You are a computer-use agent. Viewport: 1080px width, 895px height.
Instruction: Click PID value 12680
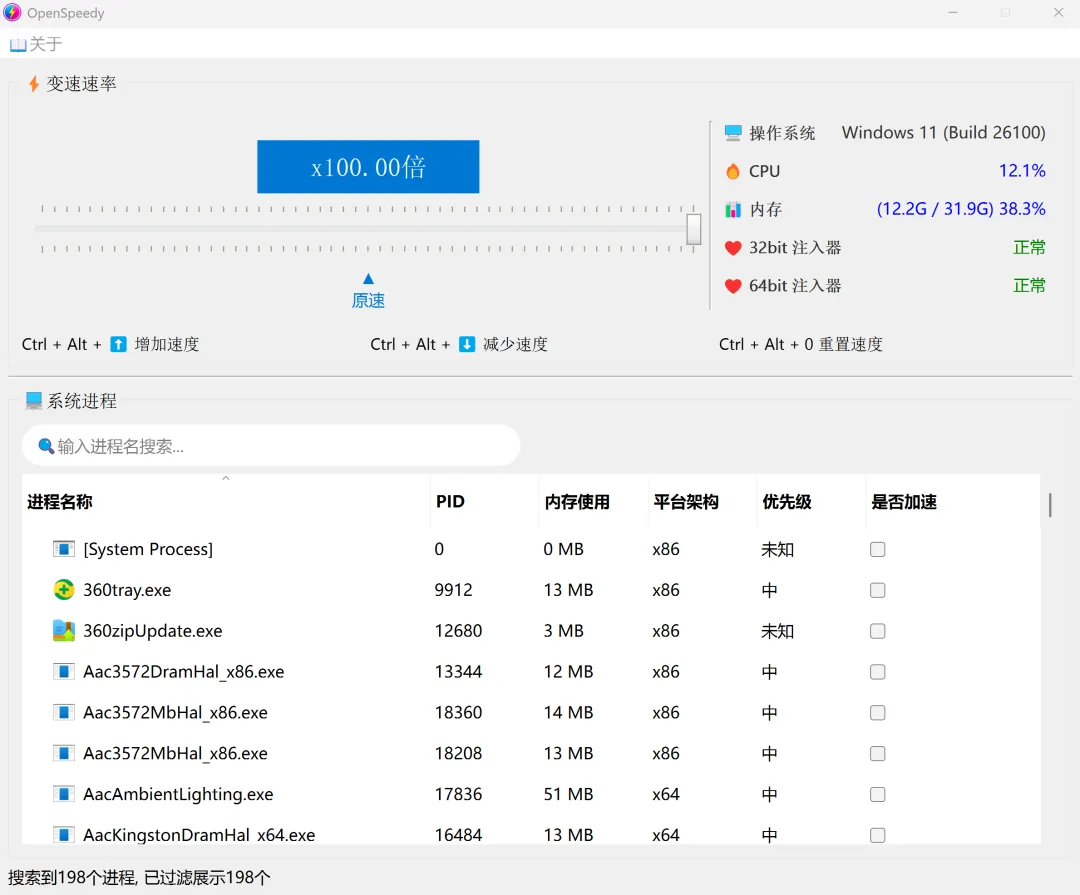[459, 631]
